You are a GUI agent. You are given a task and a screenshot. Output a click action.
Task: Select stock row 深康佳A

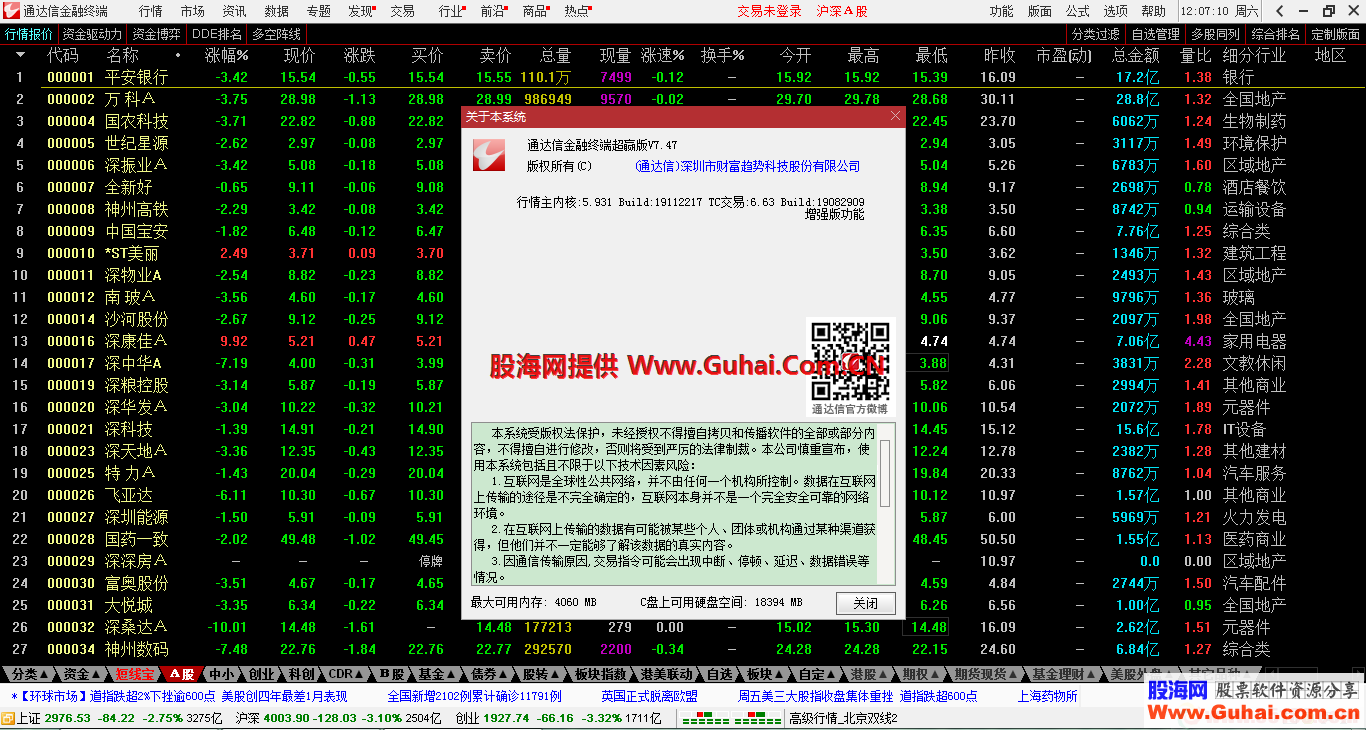click(683, 341)
